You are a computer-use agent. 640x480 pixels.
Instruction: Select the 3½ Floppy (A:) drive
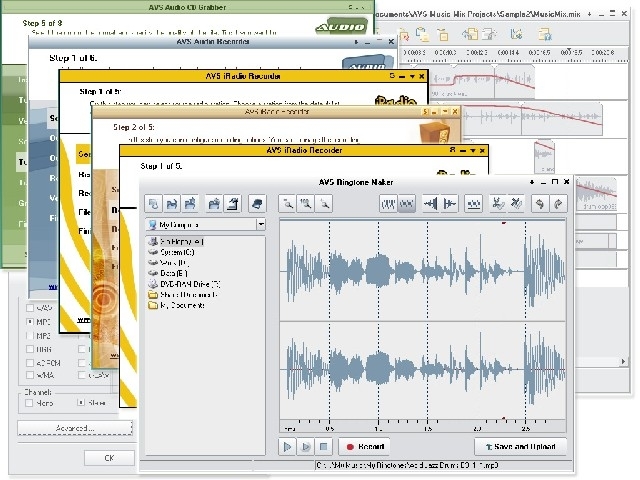[176, 242]
